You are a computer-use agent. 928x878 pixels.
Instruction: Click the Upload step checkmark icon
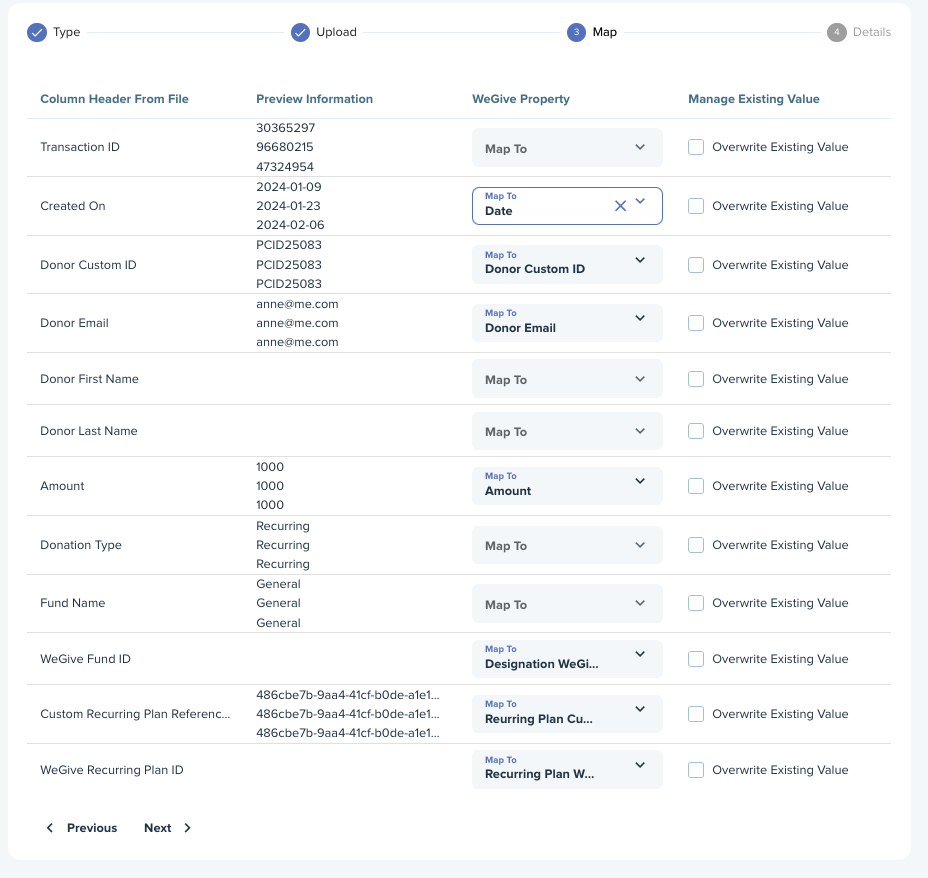300,33
